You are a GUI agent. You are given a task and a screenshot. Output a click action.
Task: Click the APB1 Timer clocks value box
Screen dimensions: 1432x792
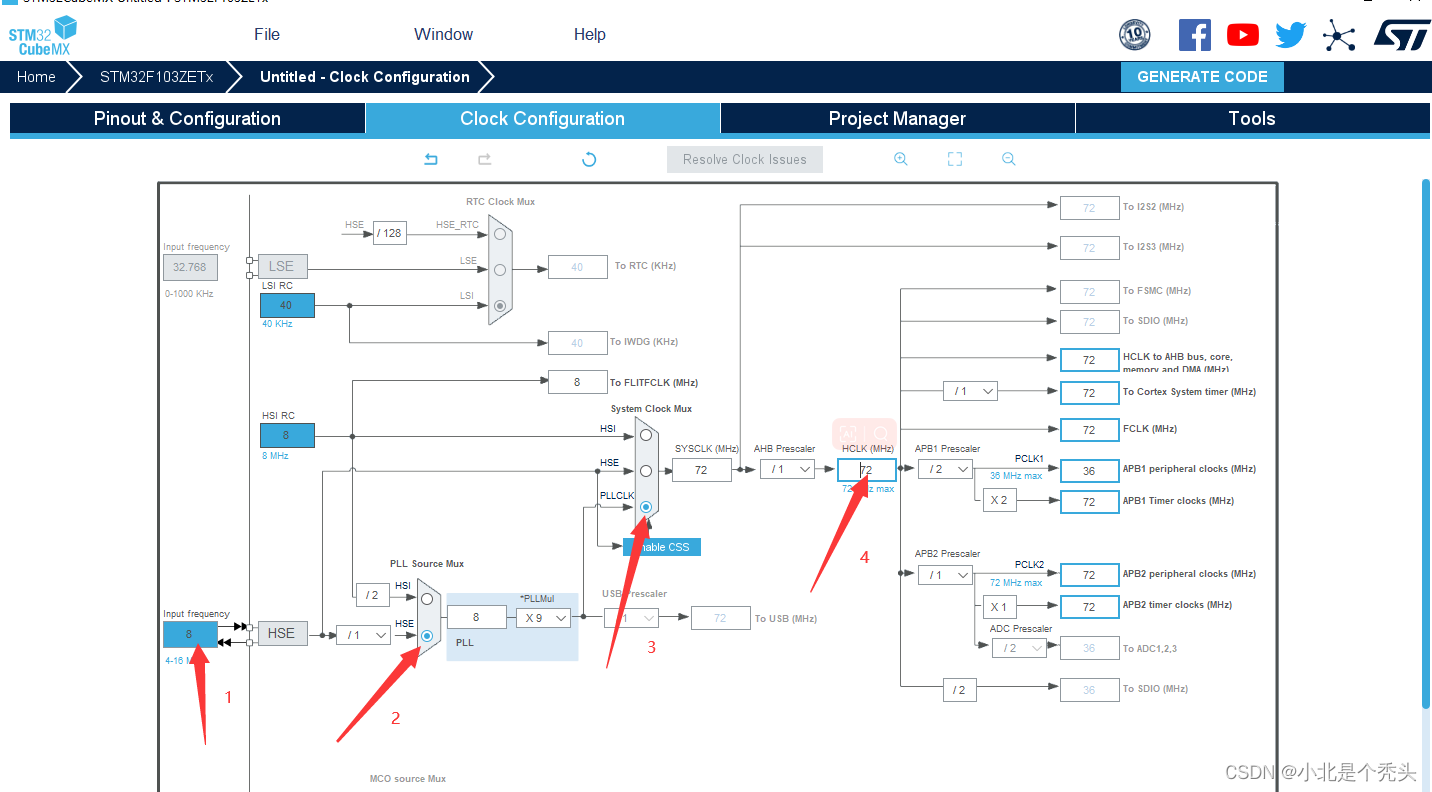coord(1089,502)
